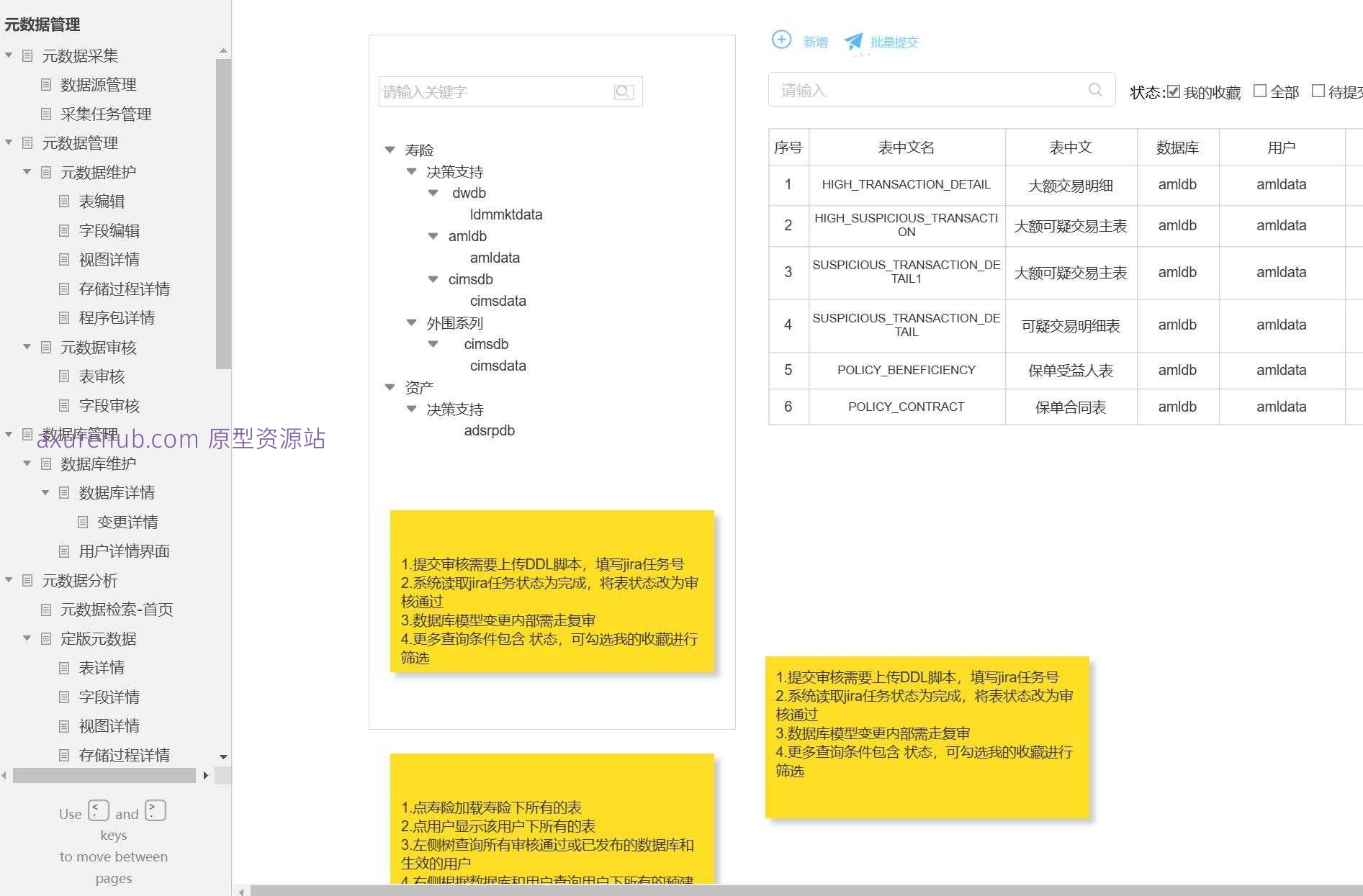Click the page icon beside 变更详情
Viewport: 1363px width, 896px height.
(x=83, y=522)
